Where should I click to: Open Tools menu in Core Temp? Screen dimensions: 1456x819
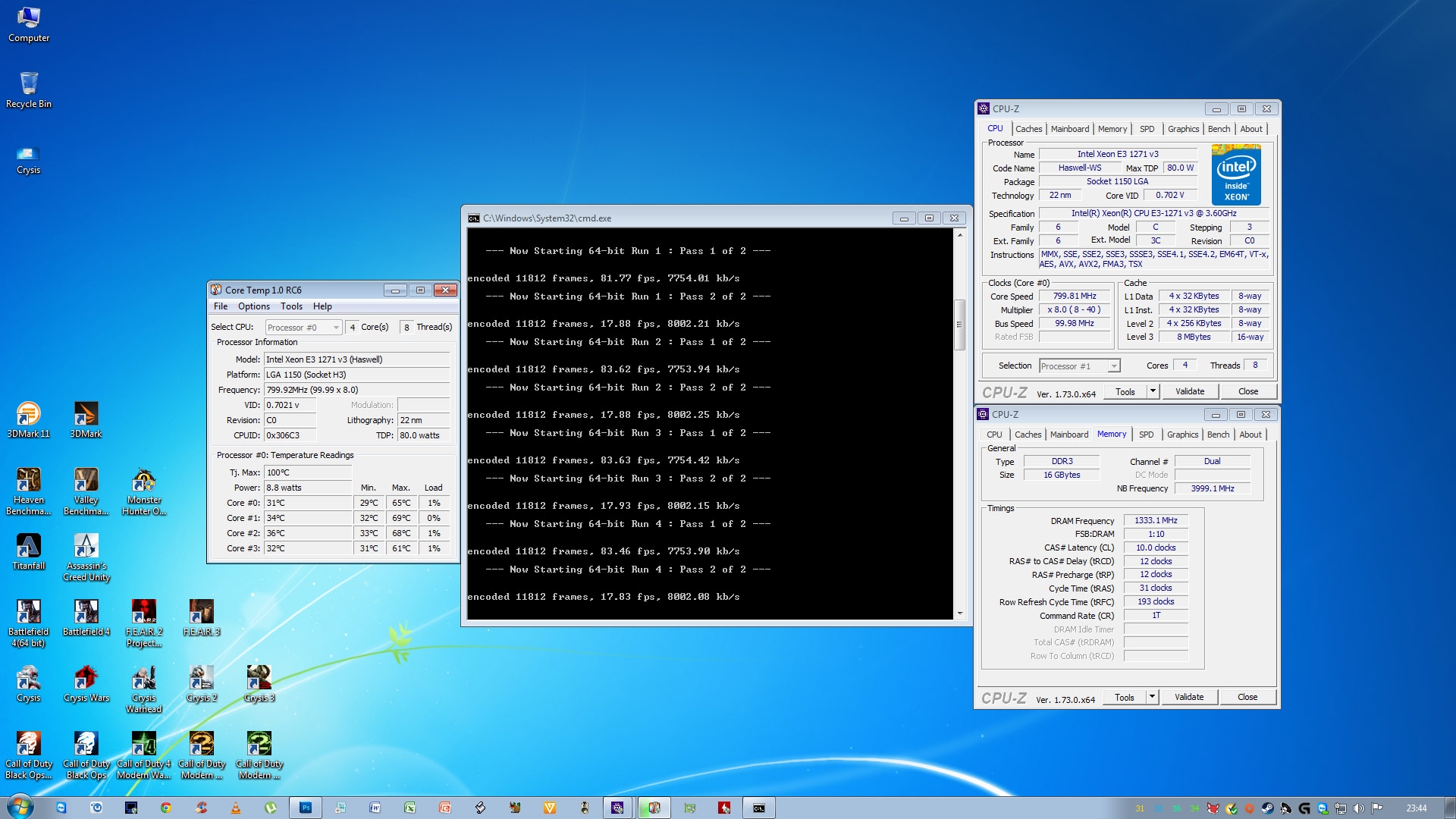291,306
